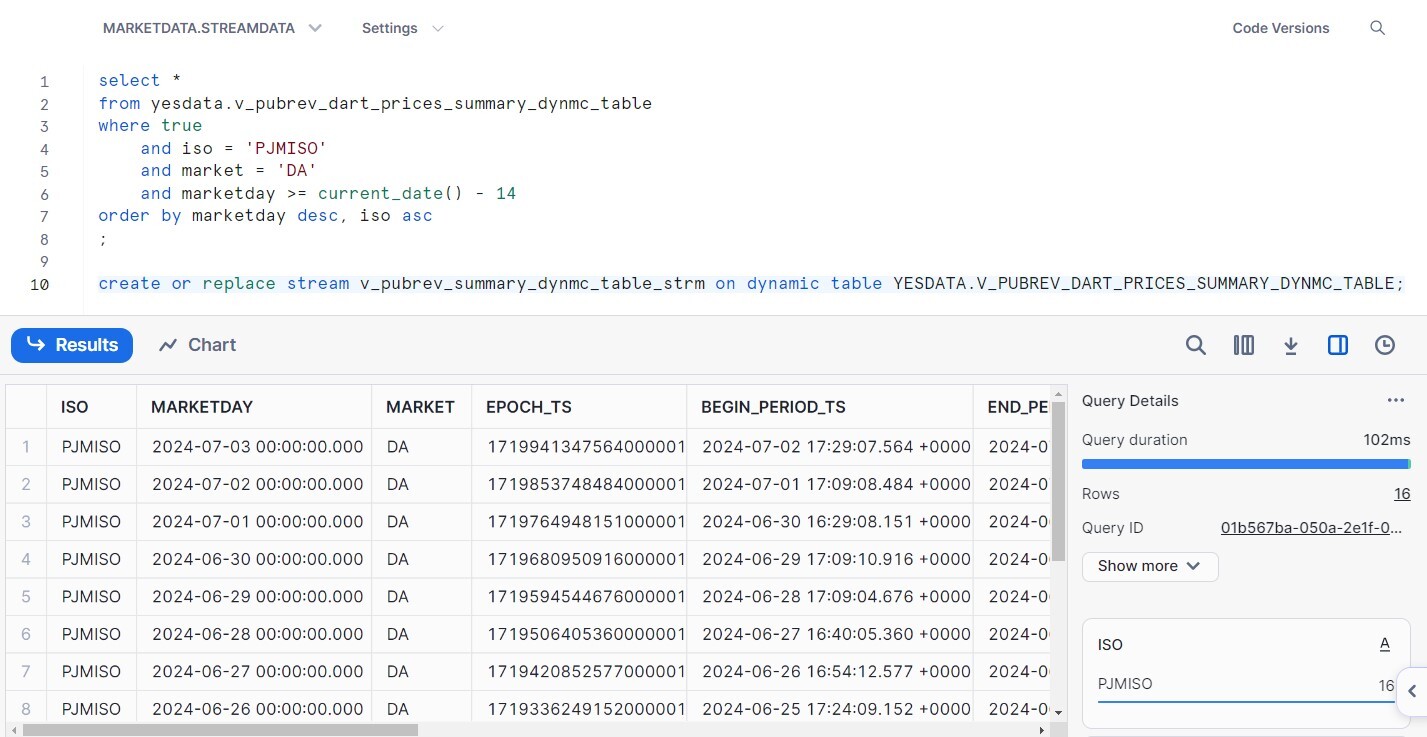Collapse the side panel with the chevron handle
This screenshot has height=737, width=1427.
[x=1412, y=691]
